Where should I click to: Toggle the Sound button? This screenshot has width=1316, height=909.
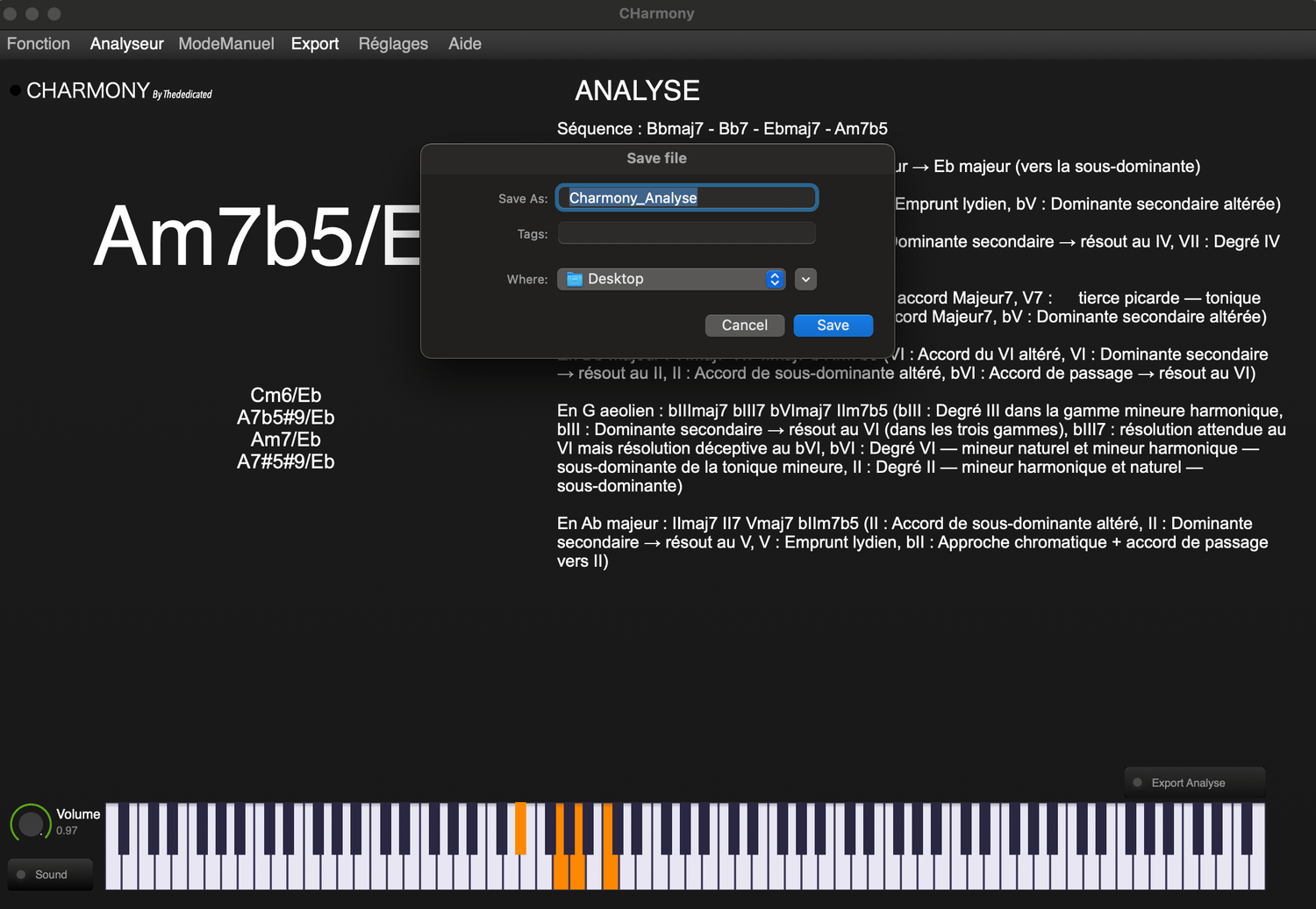click(51, 875)
